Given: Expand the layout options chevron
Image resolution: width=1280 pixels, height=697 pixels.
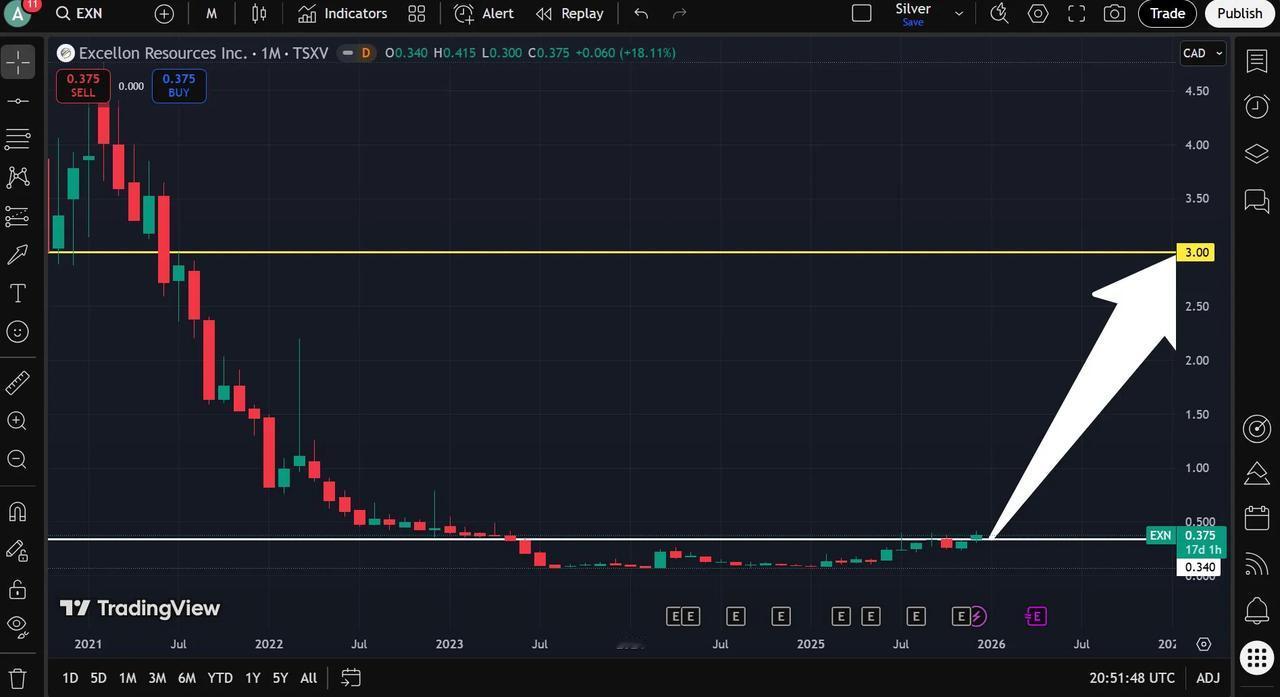Looking at the screenshot, I should (959, 13).
